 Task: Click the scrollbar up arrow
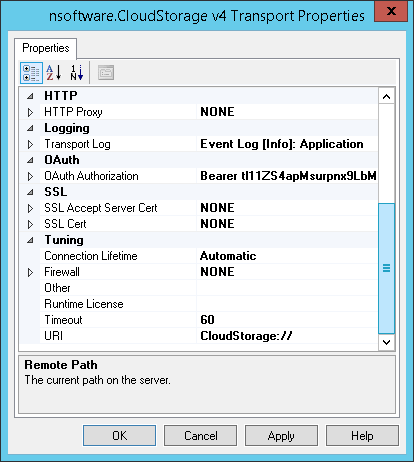[387, 97]
